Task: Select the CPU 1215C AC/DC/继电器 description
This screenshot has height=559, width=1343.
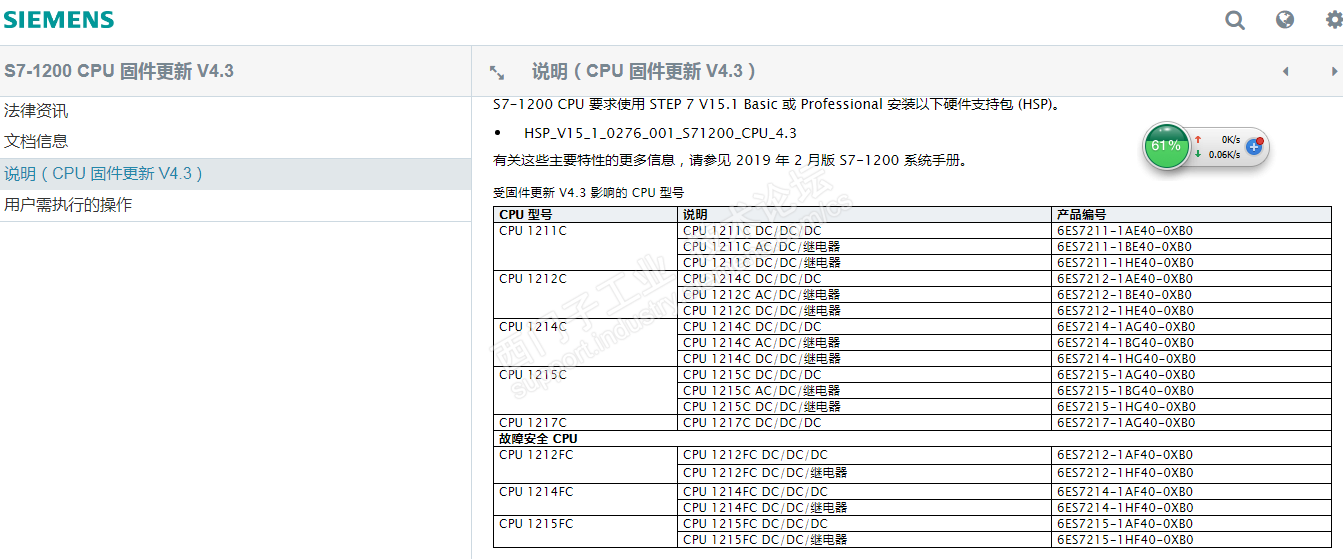Action: [x=762, y=391]
